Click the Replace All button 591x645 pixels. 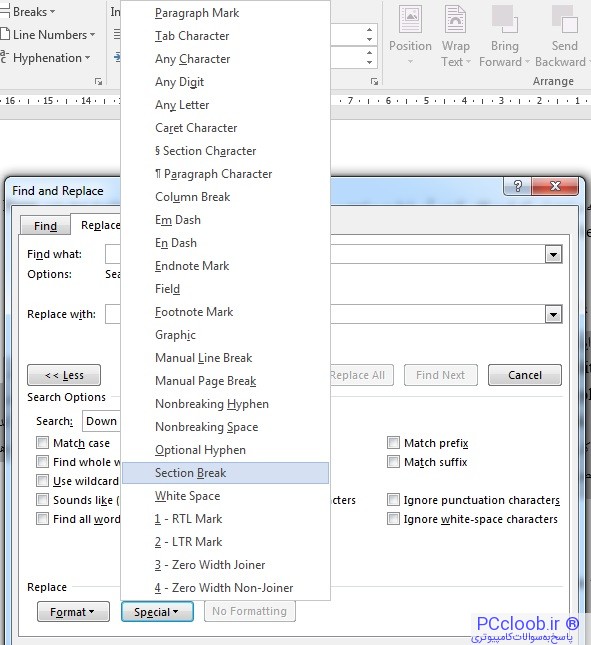pos(361,375)
